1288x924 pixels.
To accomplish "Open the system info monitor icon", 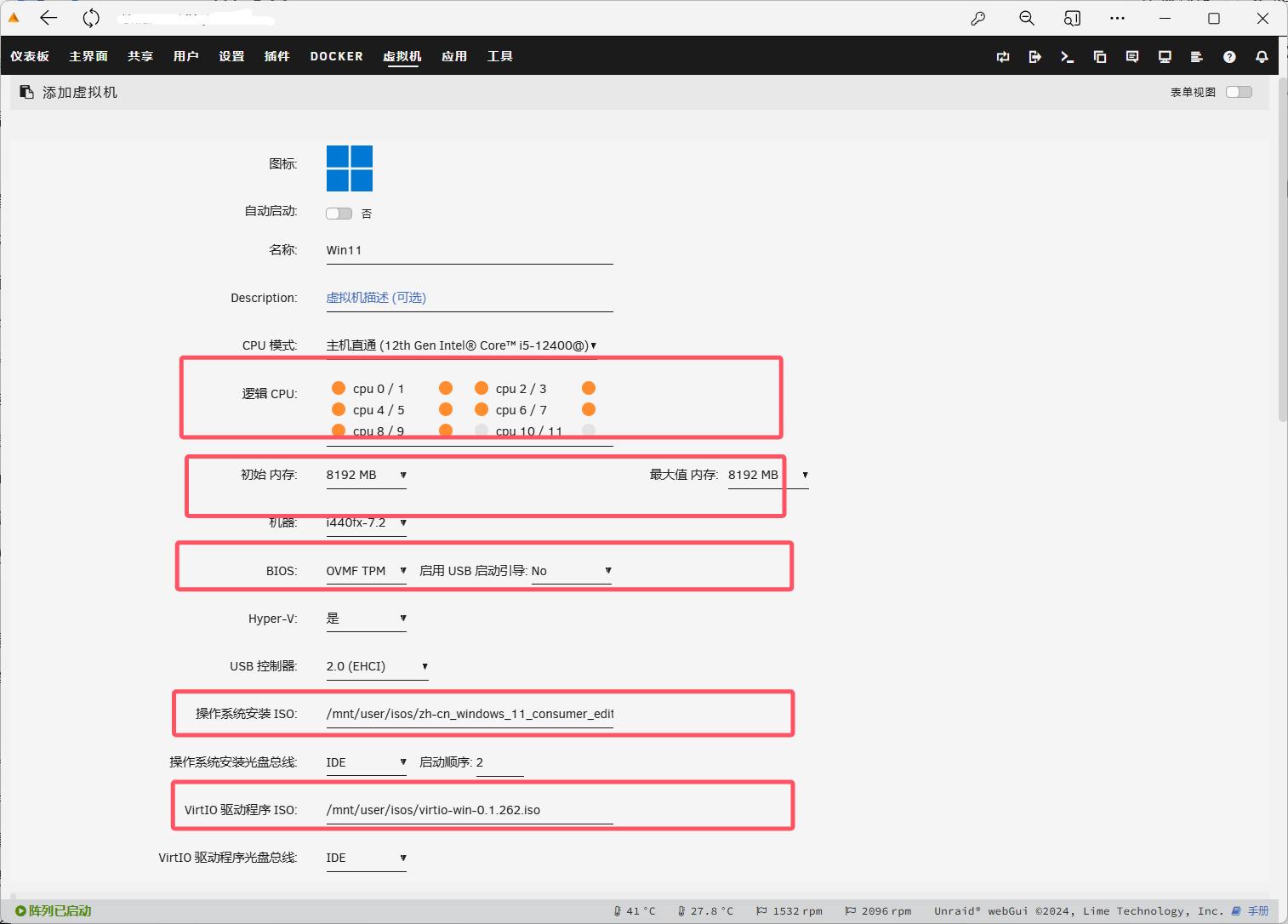I will coord(1165,57).
